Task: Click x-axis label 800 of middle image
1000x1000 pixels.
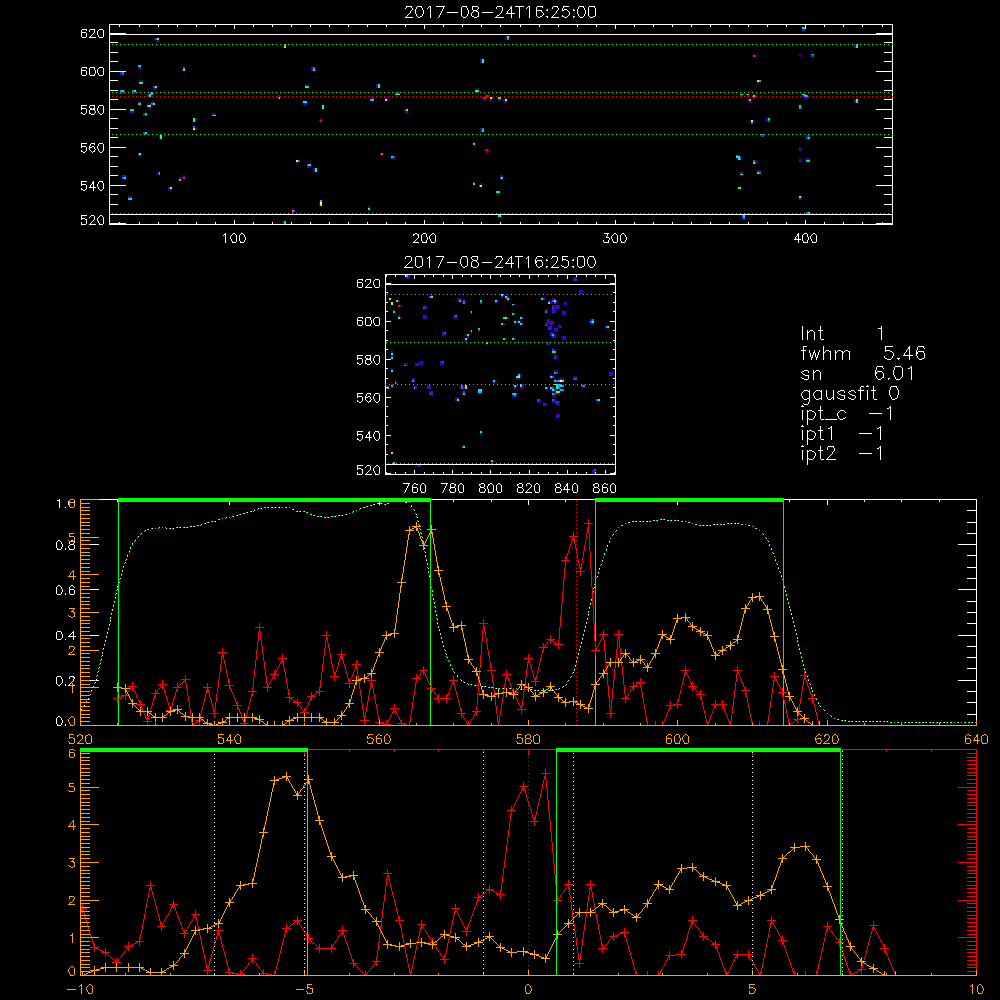Action: (490, 489)
